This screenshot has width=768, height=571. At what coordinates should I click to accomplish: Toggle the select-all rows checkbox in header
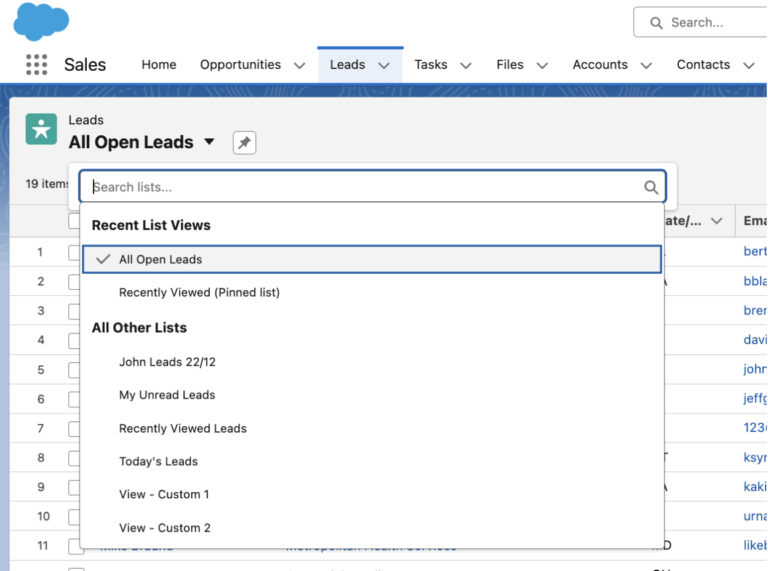coord(75,221)
